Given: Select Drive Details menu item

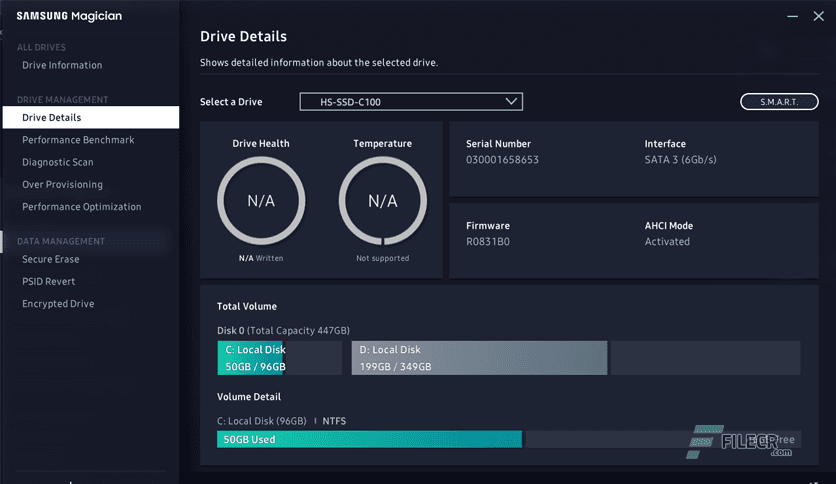Looking at the screenshot, I should click(91, 117).
